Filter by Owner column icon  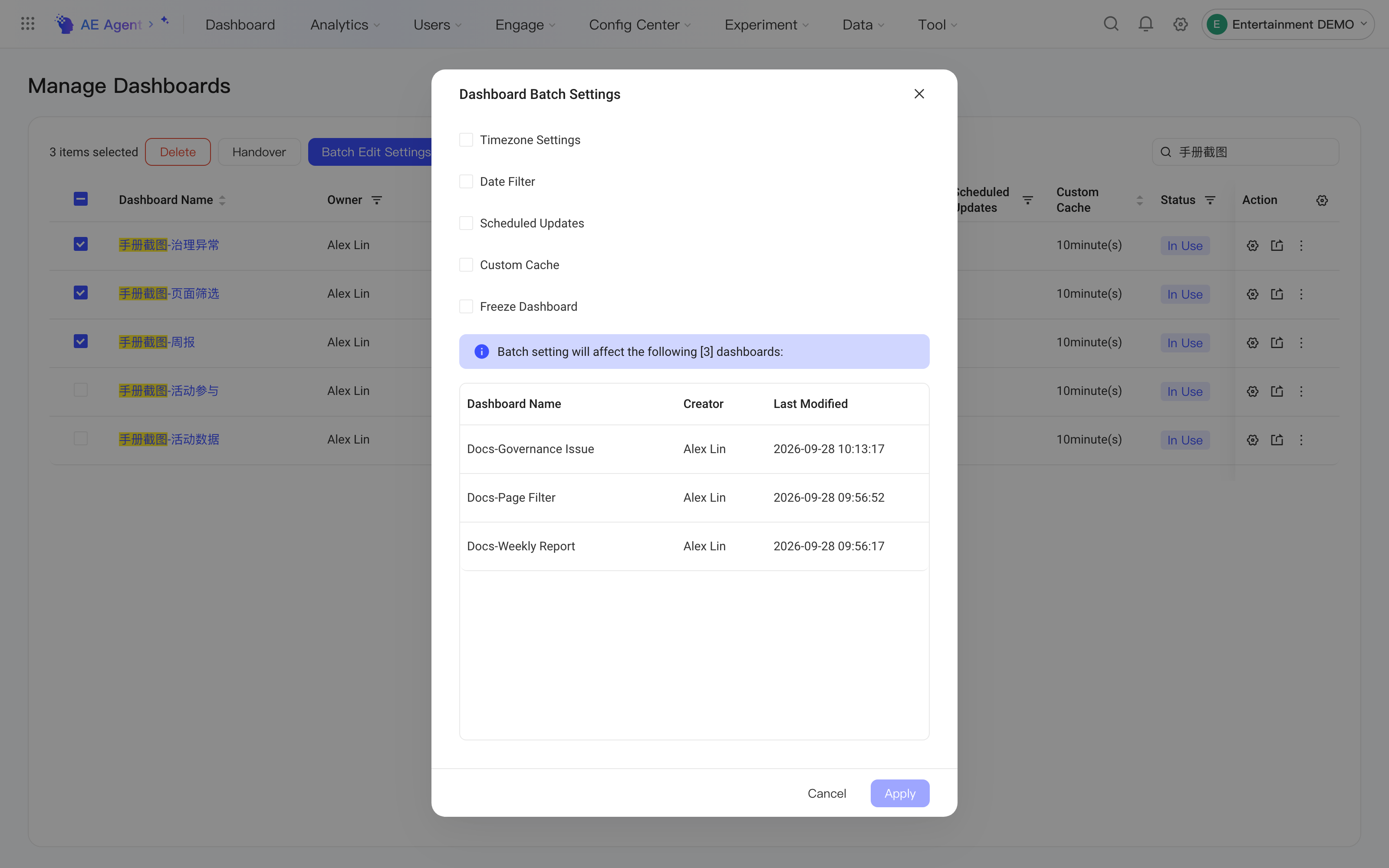(x=376, y=201)
